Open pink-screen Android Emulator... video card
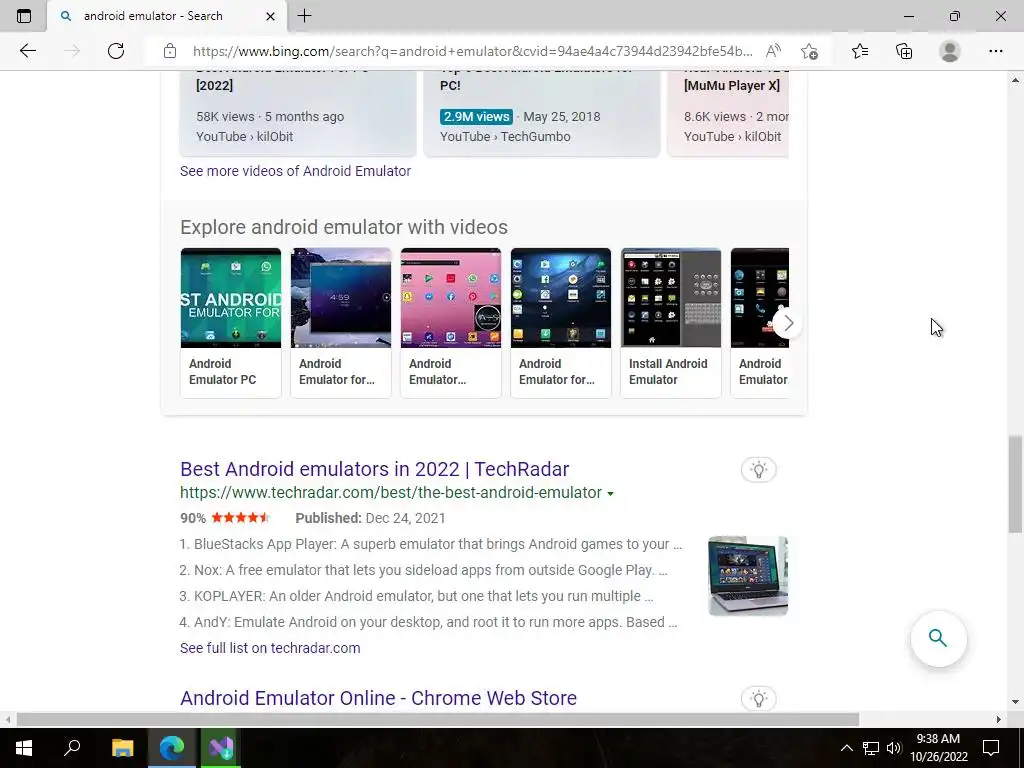This screenshot has height=768, width=1024. coord(451,323)
